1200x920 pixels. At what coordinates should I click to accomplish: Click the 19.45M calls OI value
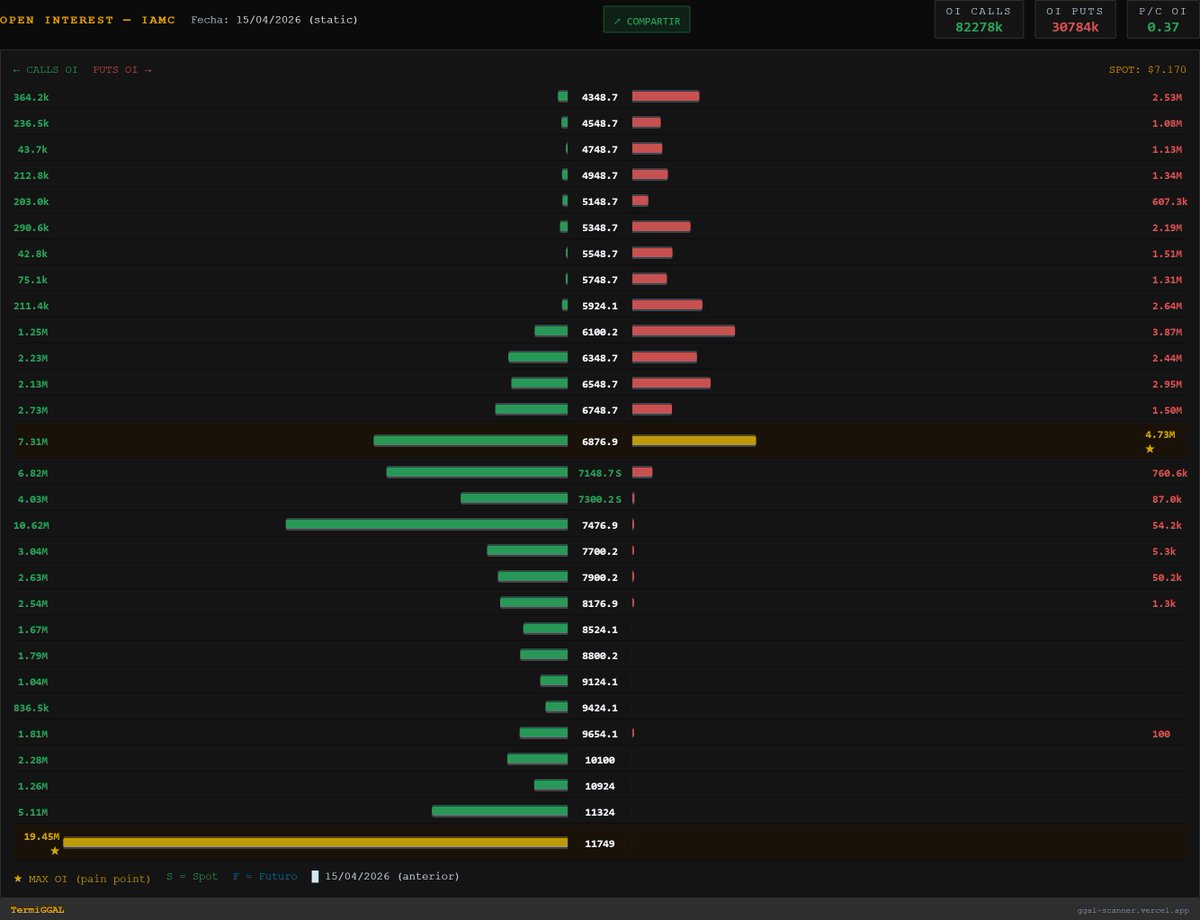tap(42, 836)
